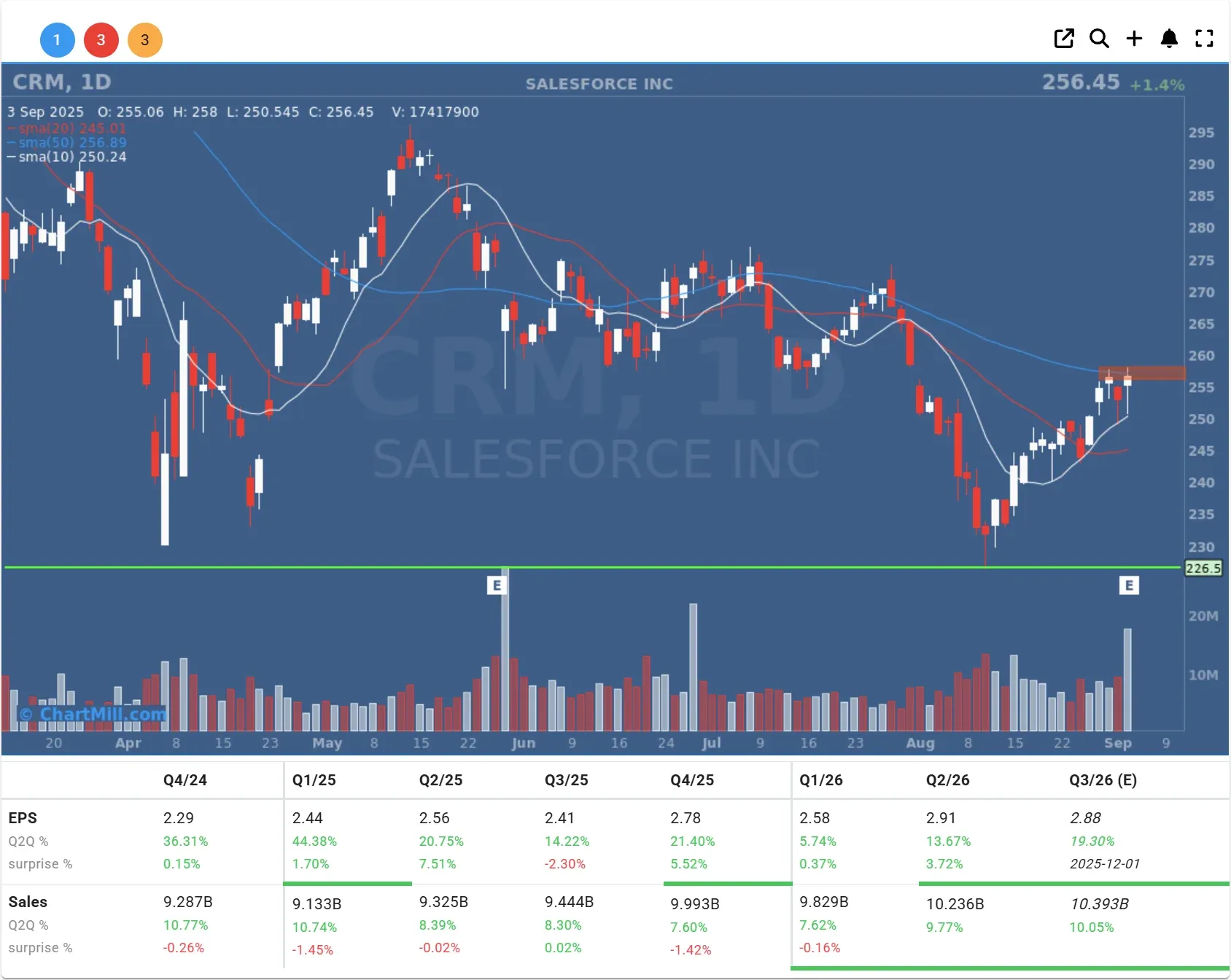1231x980 pixels.
Task: Click the September earnings E marker
Action: (1128, 585)
